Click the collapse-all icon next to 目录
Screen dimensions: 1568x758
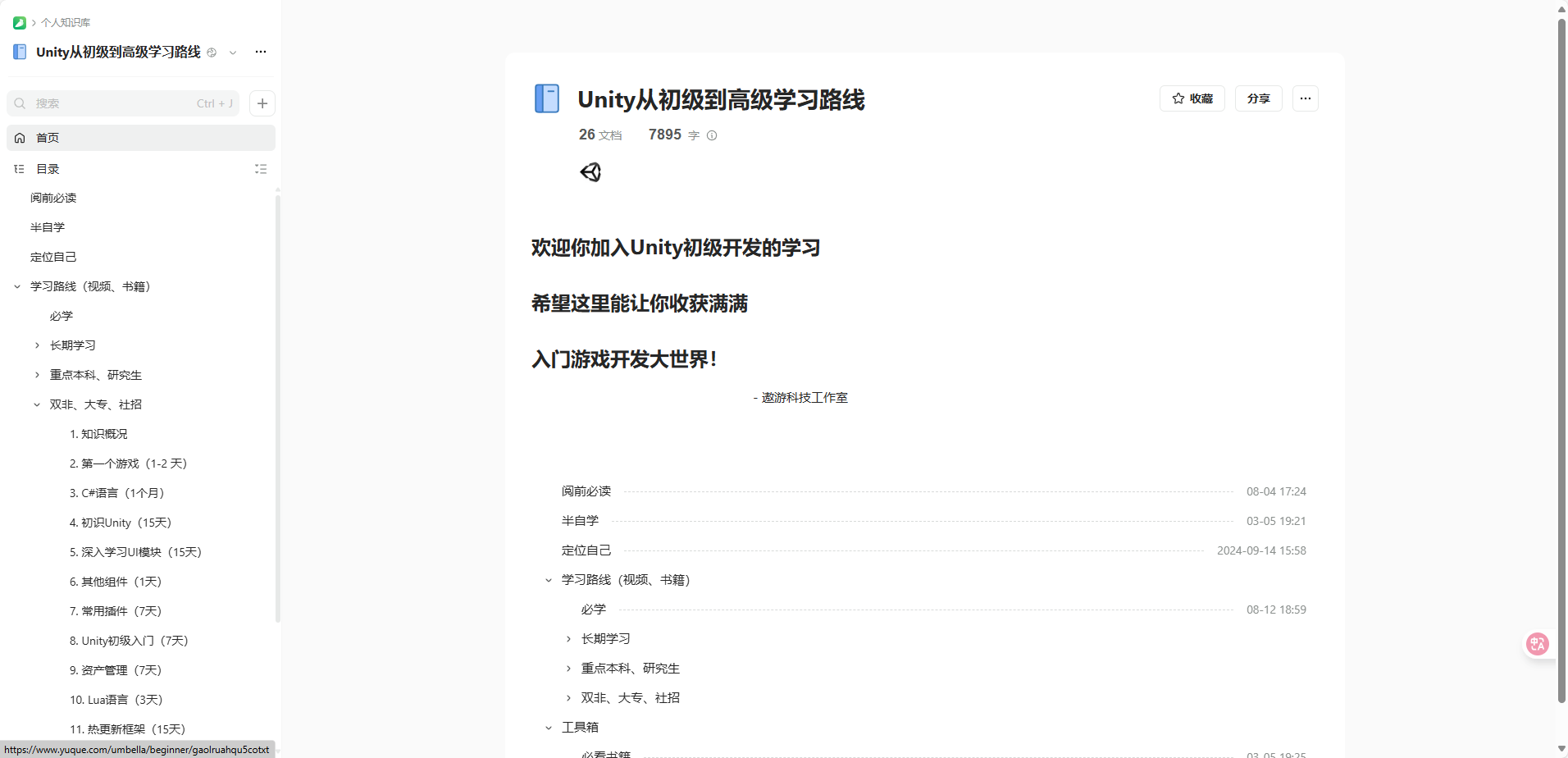pyautogui.click(x=261, y=169)
